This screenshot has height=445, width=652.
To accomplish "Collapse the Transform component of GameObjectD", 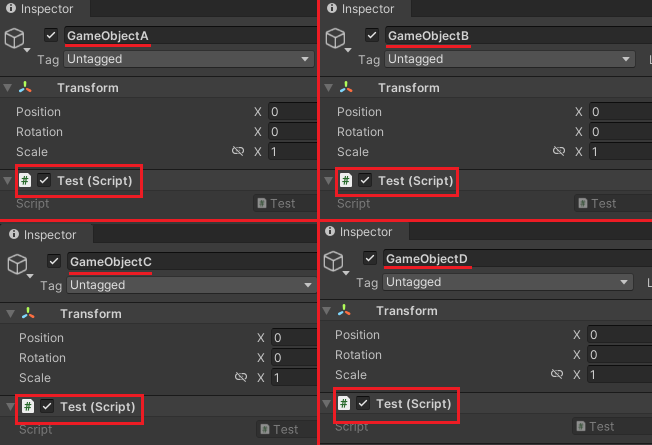I will 327,311.
